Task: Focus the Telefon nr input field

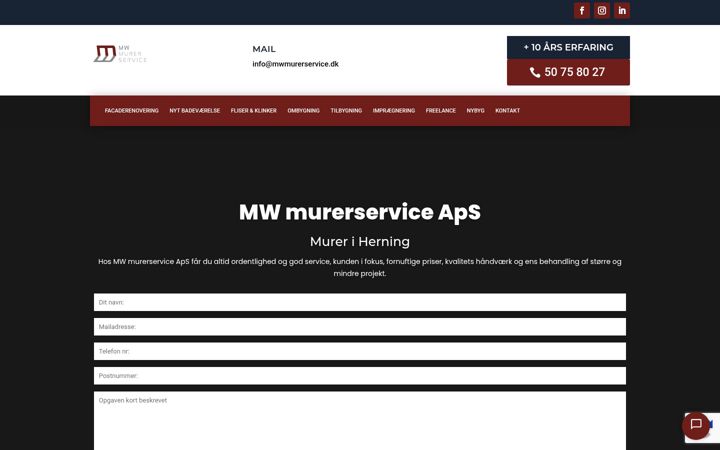Action: [360, 351]
